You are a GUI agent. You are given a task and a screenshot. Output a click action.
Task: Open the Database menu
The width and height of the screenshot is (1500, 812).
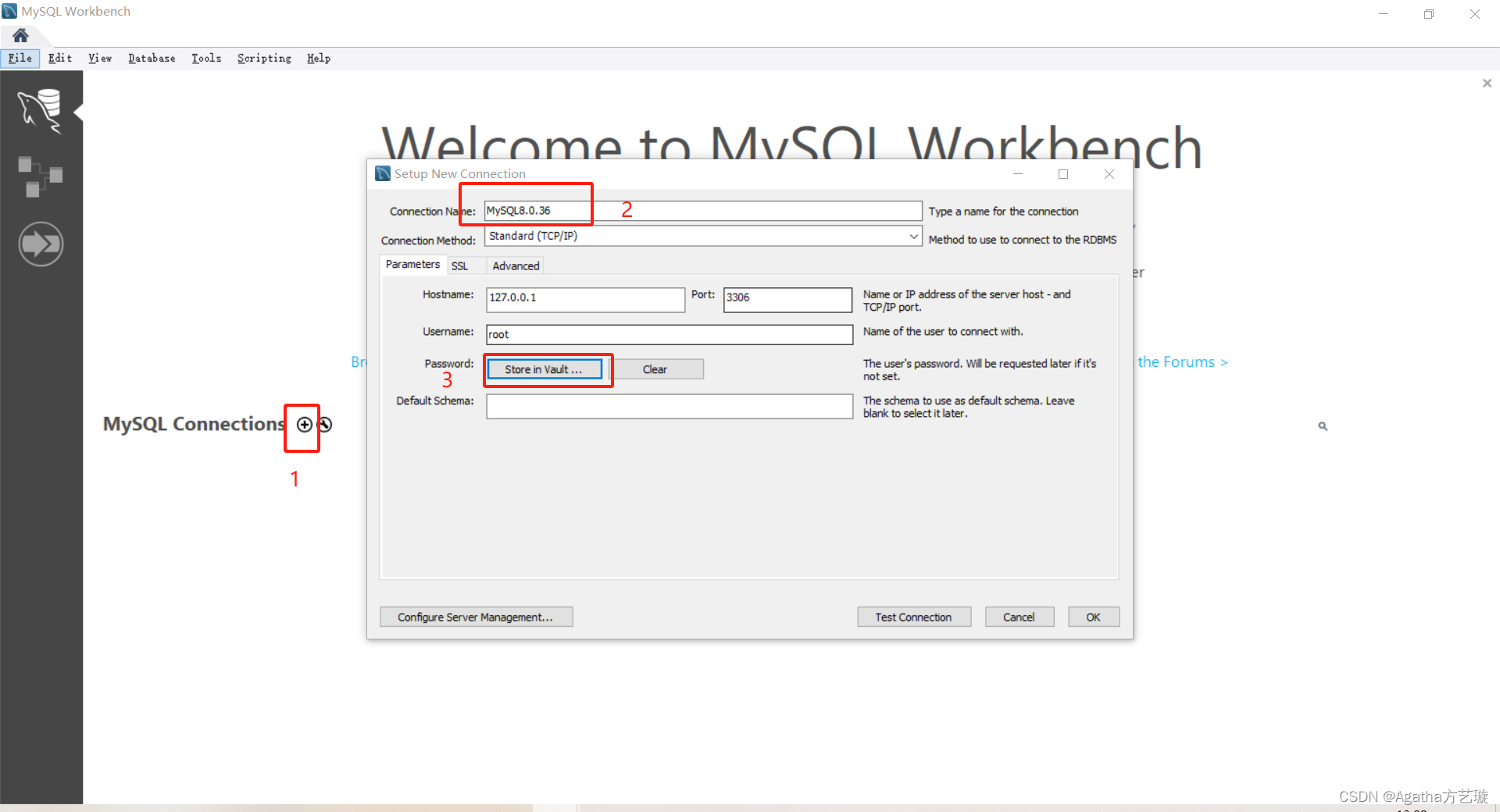pos(152,58)
